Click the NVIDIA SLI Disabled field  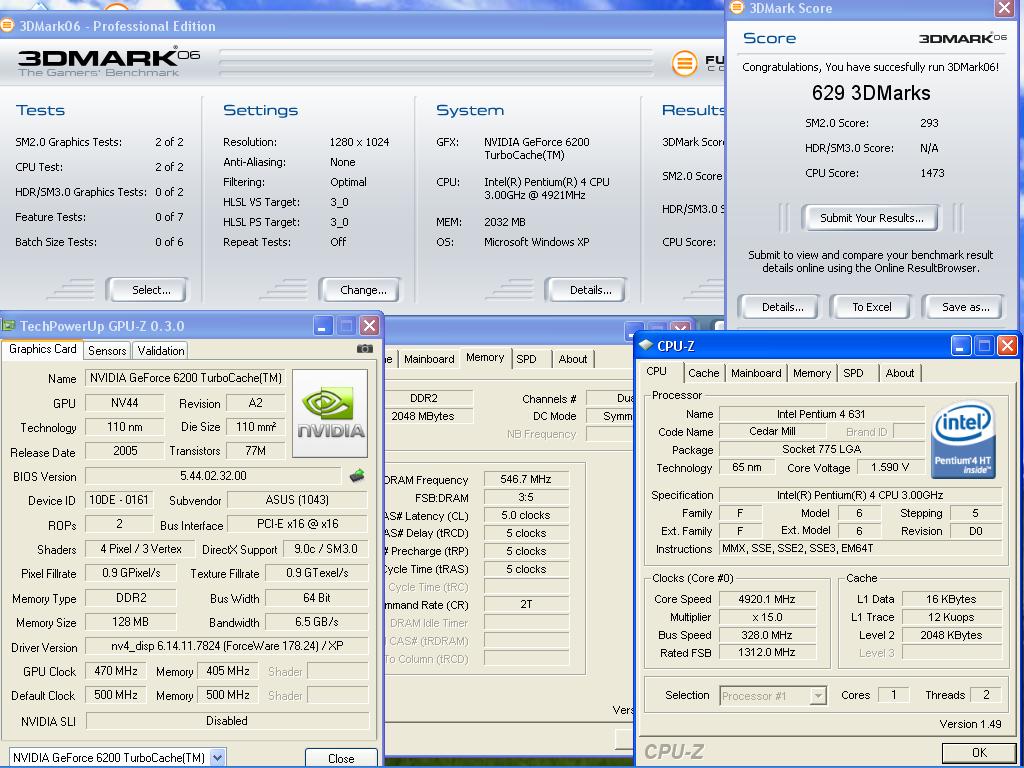[x=227, y=721]
